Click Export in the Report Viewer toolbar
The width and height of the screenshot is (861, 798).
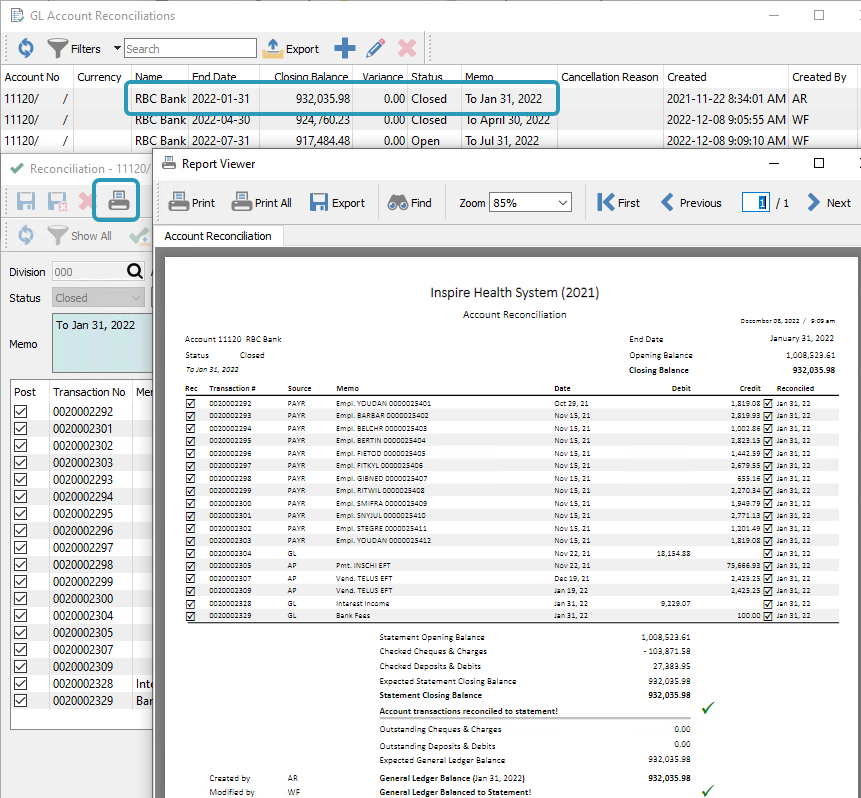point(337,203)
